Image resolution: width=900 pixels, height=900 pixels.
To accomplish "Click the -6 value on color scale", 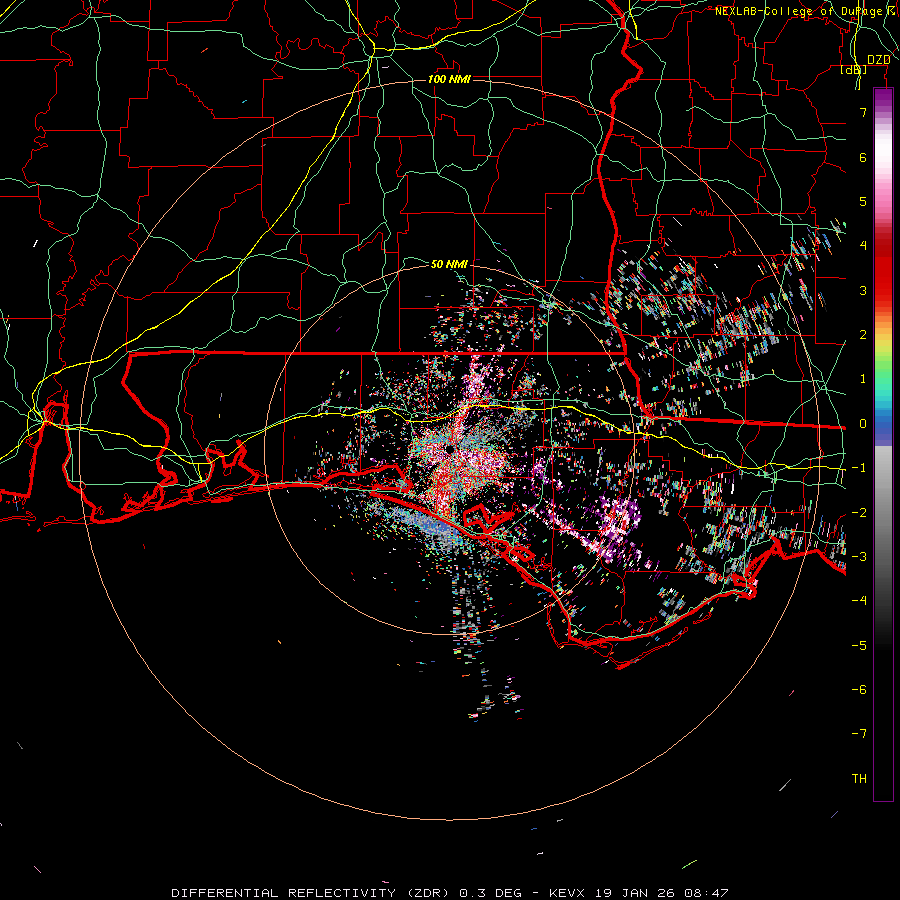I will point(859,690).
